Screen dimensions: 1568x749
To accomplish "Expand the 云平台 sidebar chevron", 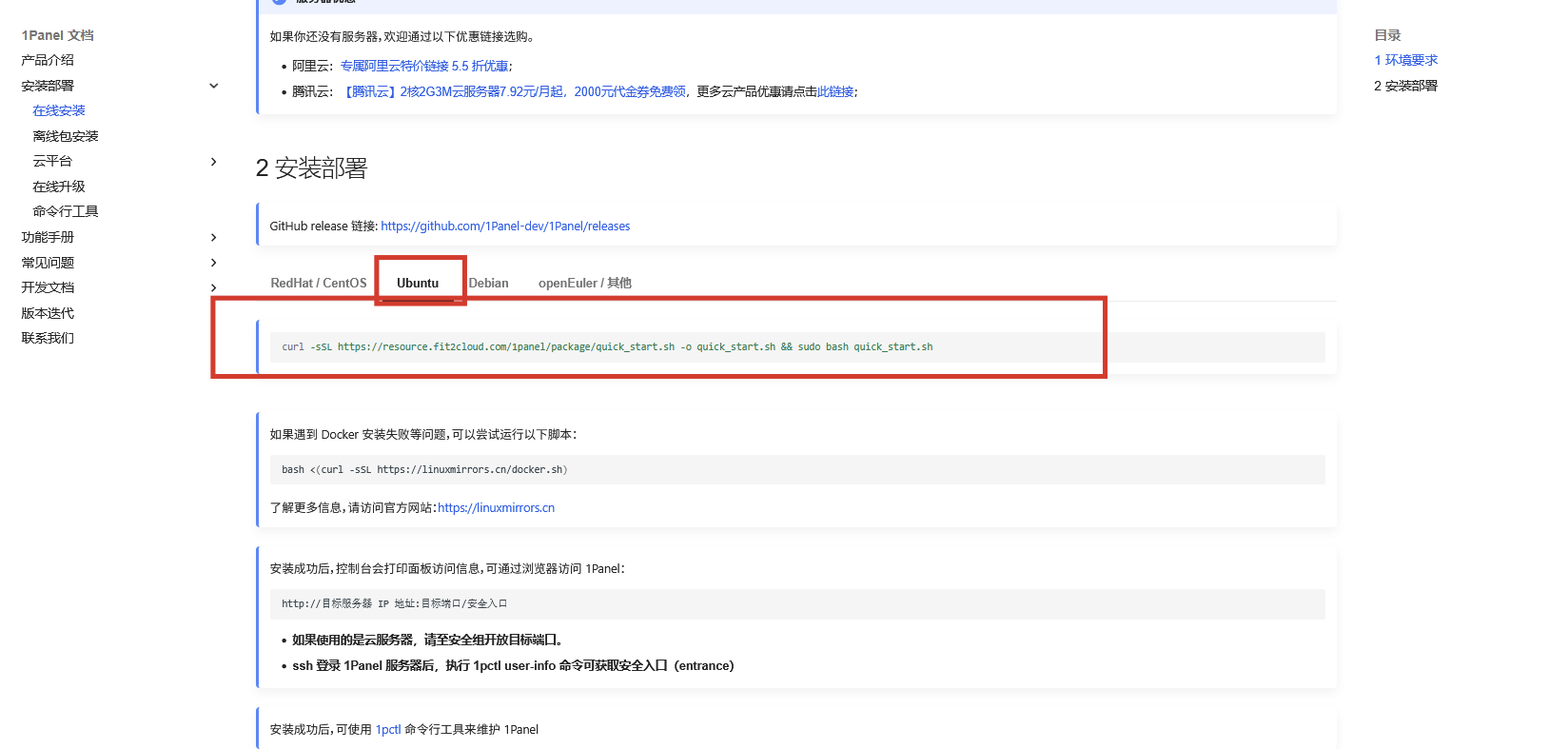I will coord(213,162).
